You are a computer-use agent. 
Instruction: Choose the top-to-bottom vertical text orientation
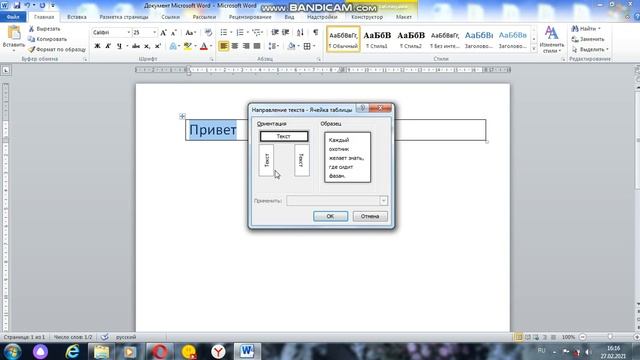(302, 160)
